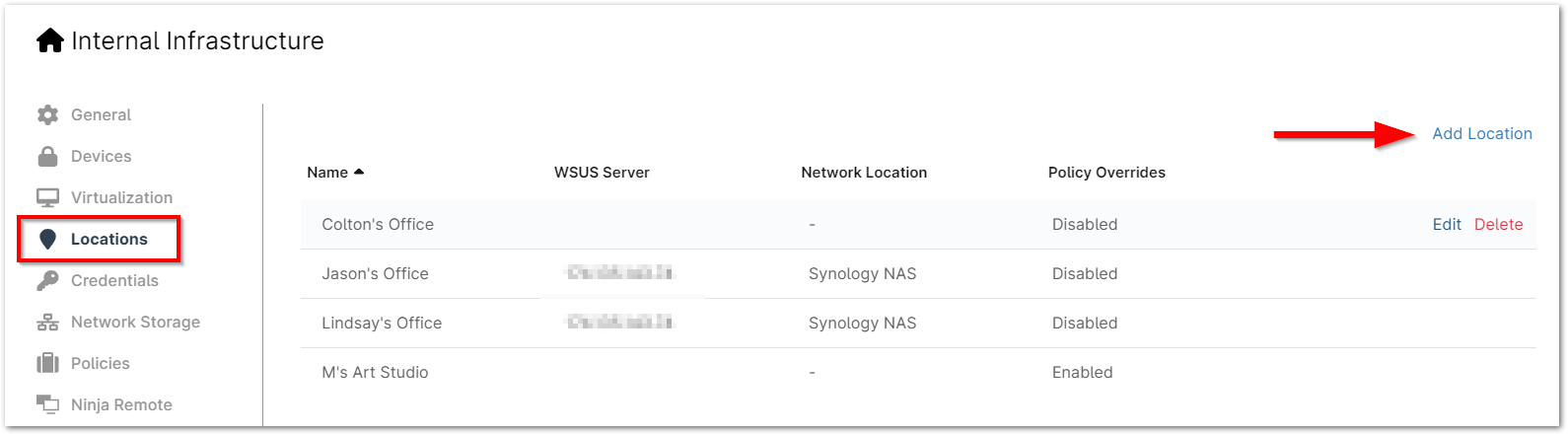Open the Credentials settings section
The image size is (1568, 435).
click(x=114, y=281)
